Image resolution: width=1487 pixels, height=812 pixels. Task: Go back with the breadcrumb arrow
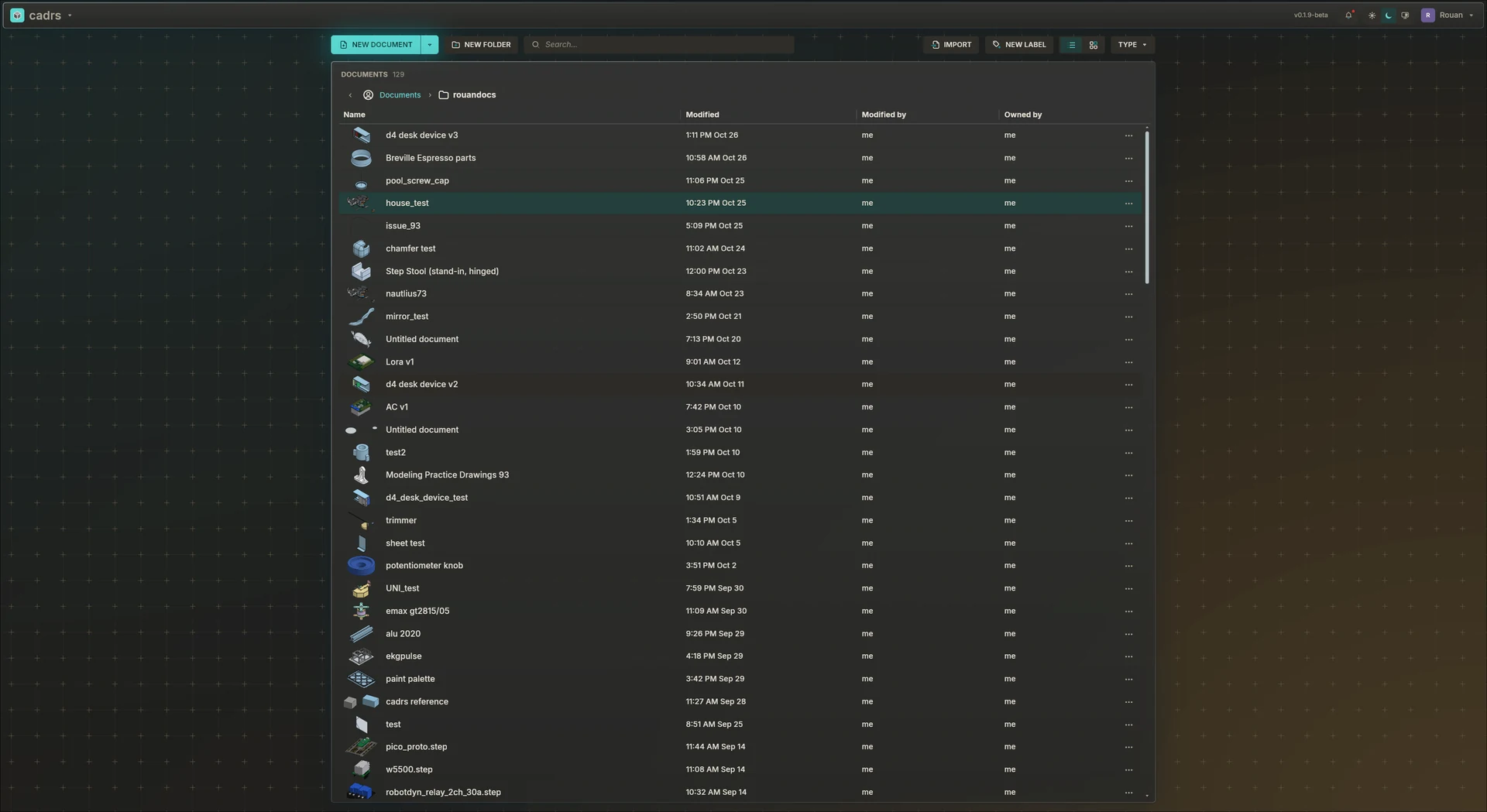[350, 95]
